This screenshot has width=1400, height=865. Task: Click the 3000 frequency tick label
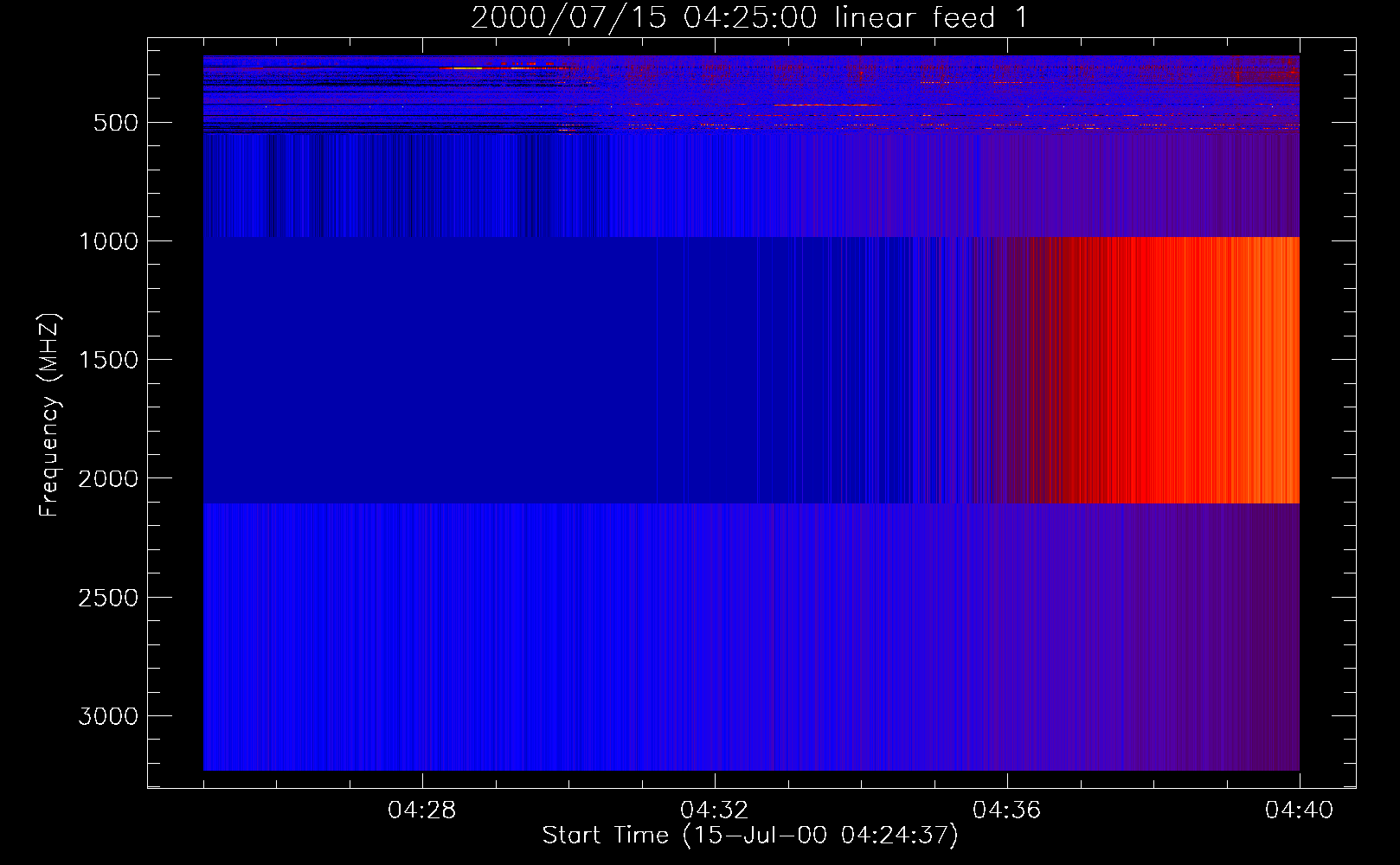108,716
